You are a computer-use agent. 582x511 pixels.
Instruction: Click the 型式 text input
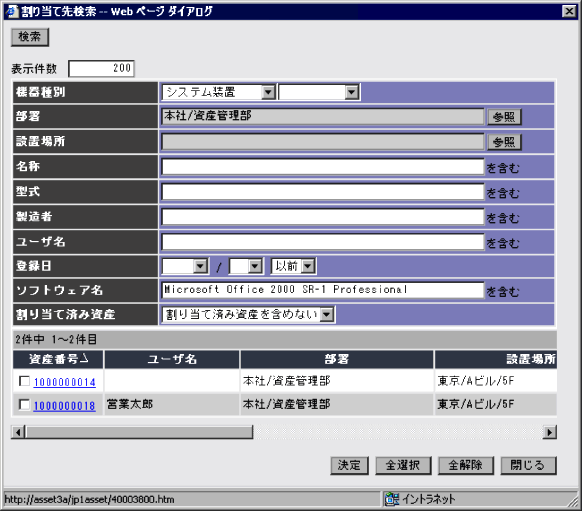pos(323,192)
